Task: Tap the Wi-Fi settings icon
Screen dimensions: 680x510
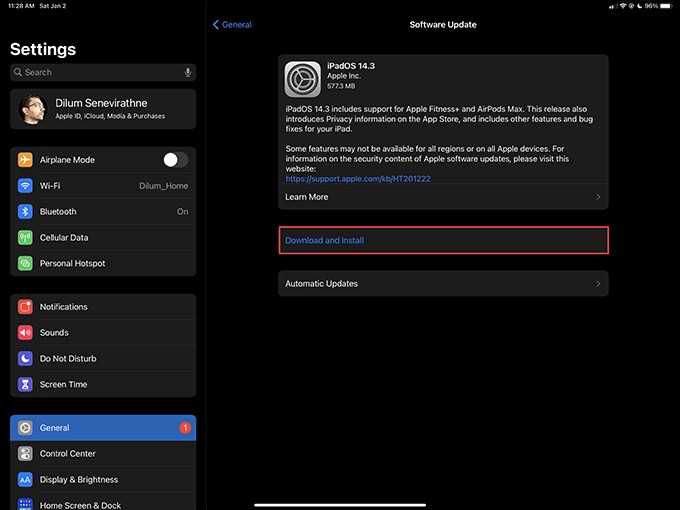Action: [x=25, y=186]
